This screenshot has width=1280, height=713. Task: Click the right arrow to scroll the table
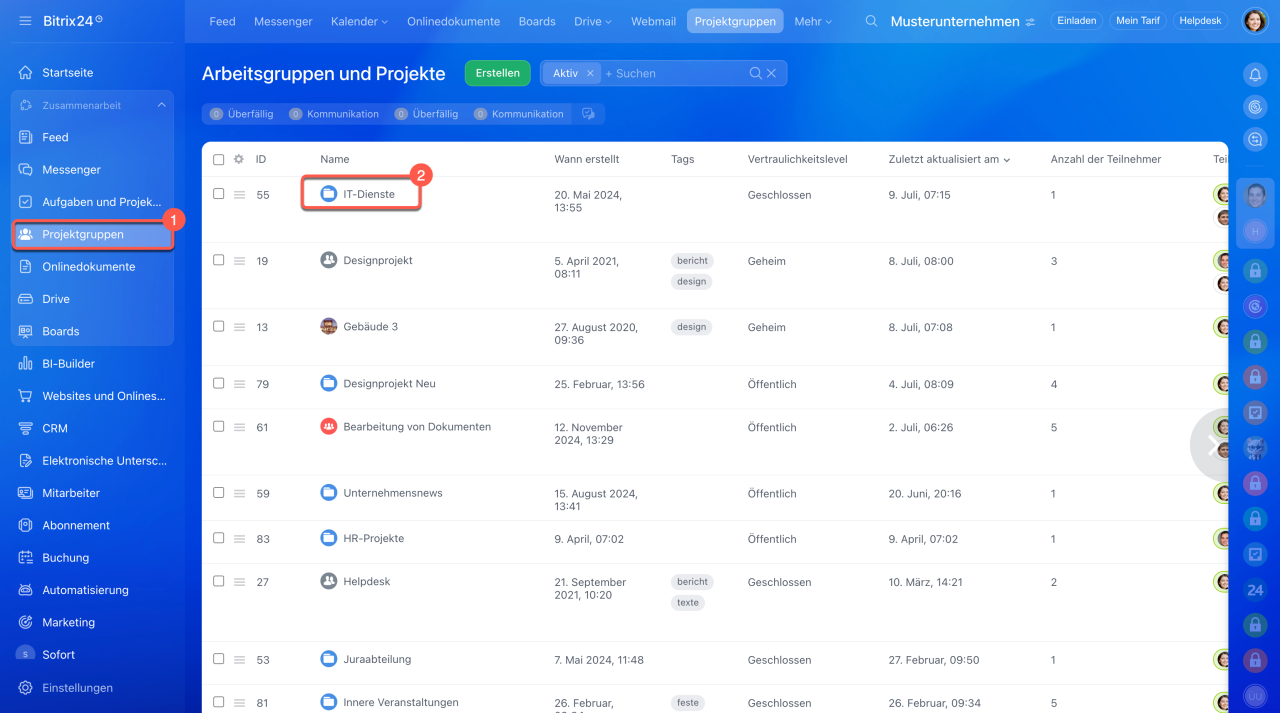pos(1213,446)
